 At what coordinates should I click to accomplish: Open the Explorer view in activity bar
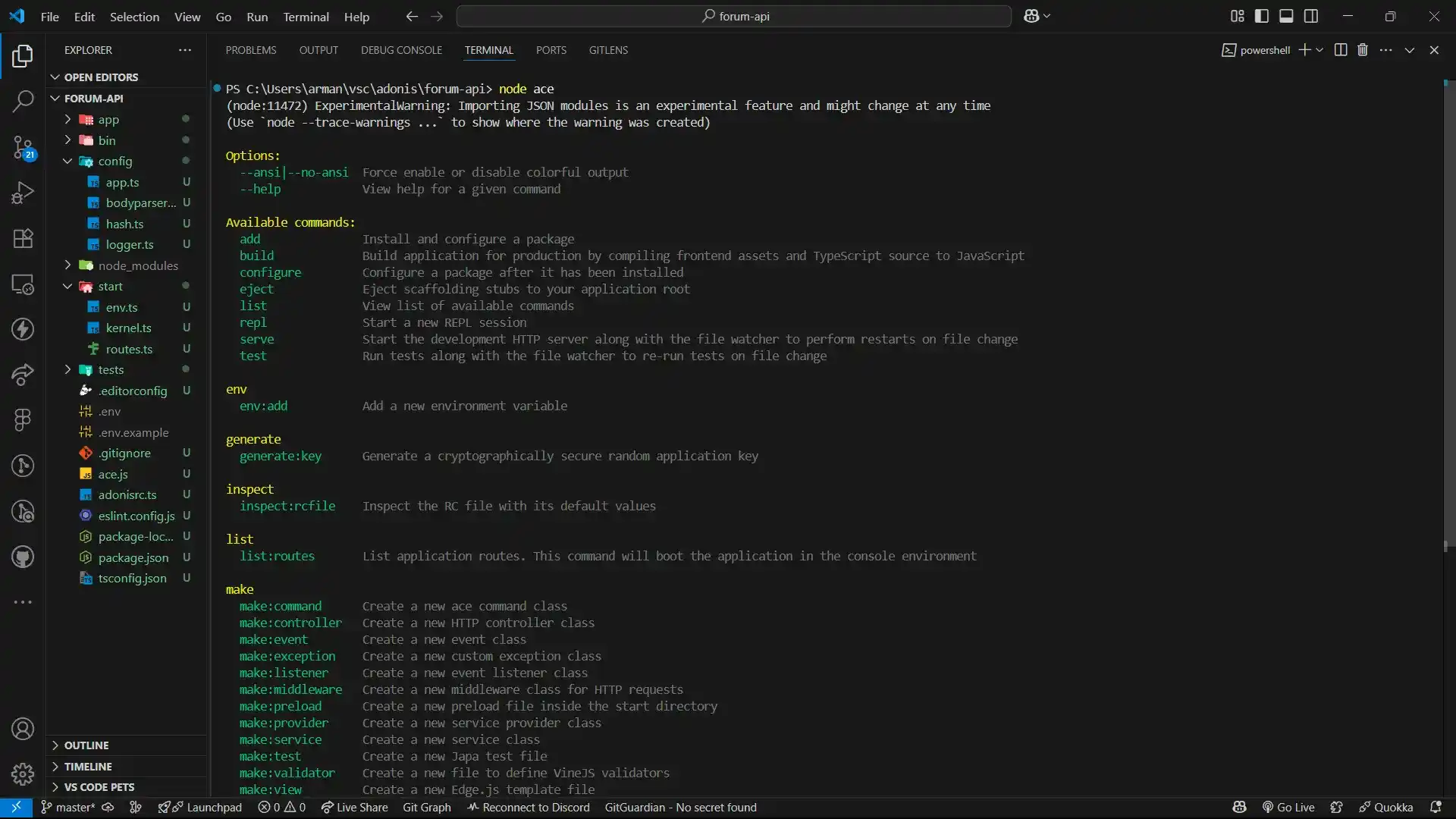click(23, 55)
